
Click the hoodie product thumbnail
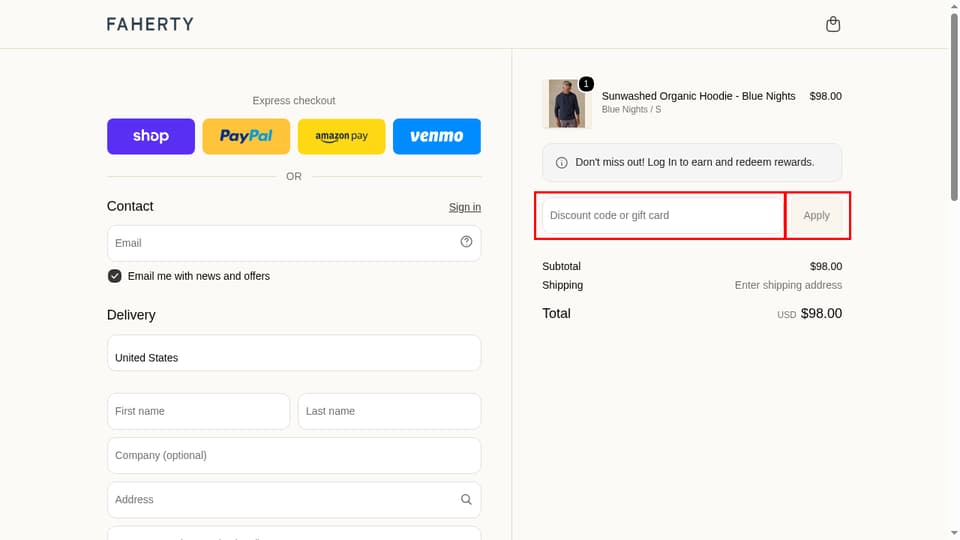[566, 103]
